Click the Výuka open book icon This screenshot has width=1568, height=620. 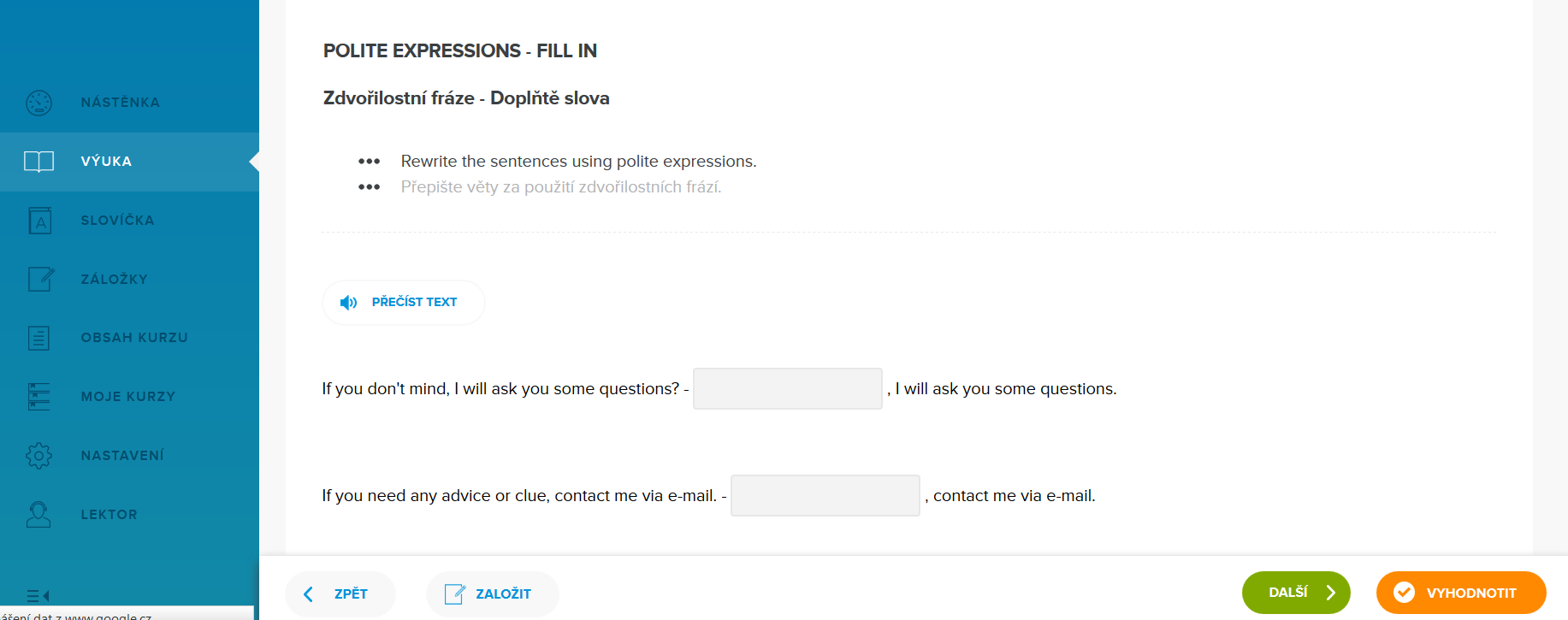point(39,162)
